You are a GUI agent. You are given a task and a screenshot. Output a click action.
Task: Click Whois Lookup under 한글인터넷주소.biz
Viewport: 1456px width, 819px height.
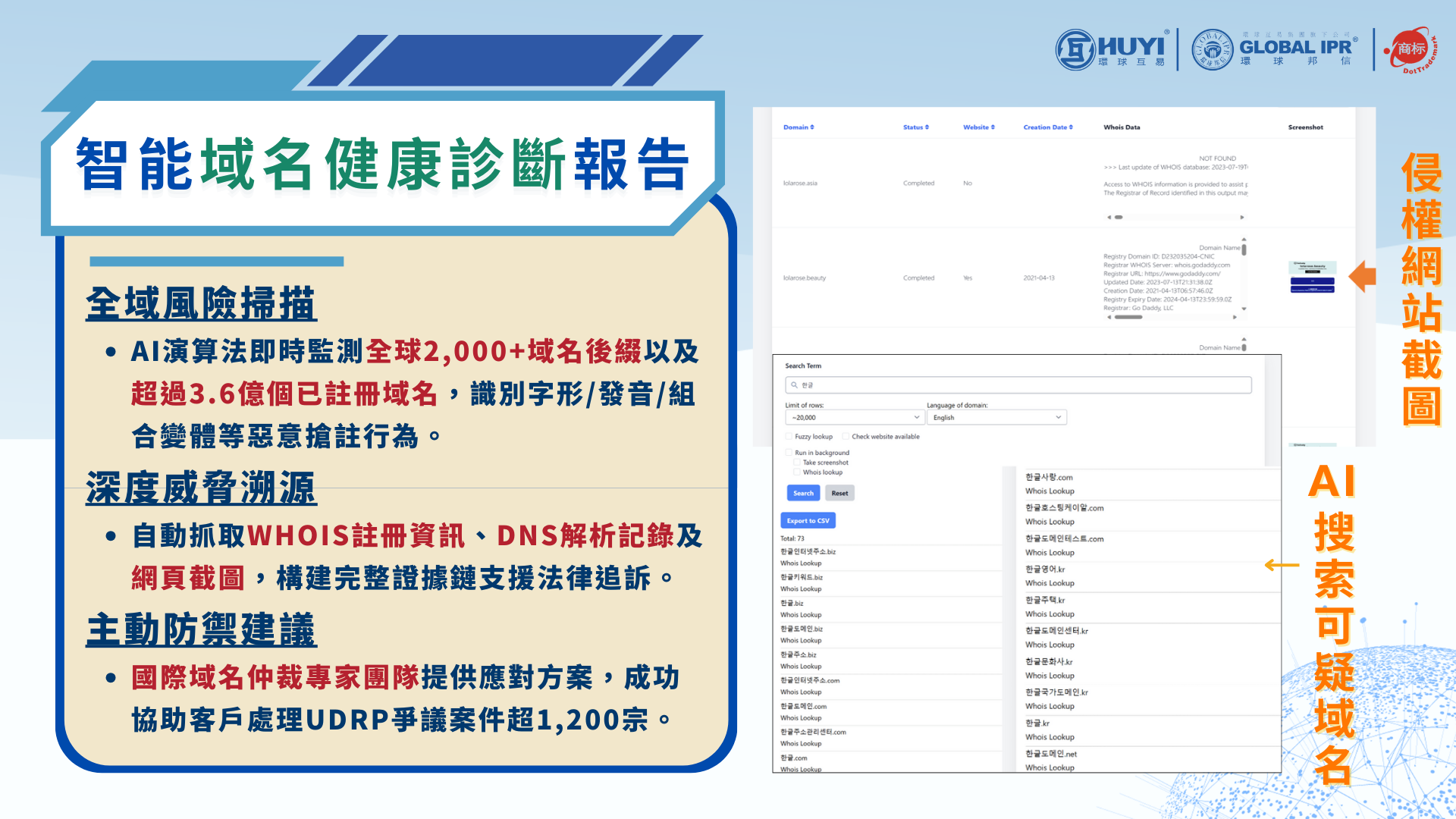pos(801,563)
